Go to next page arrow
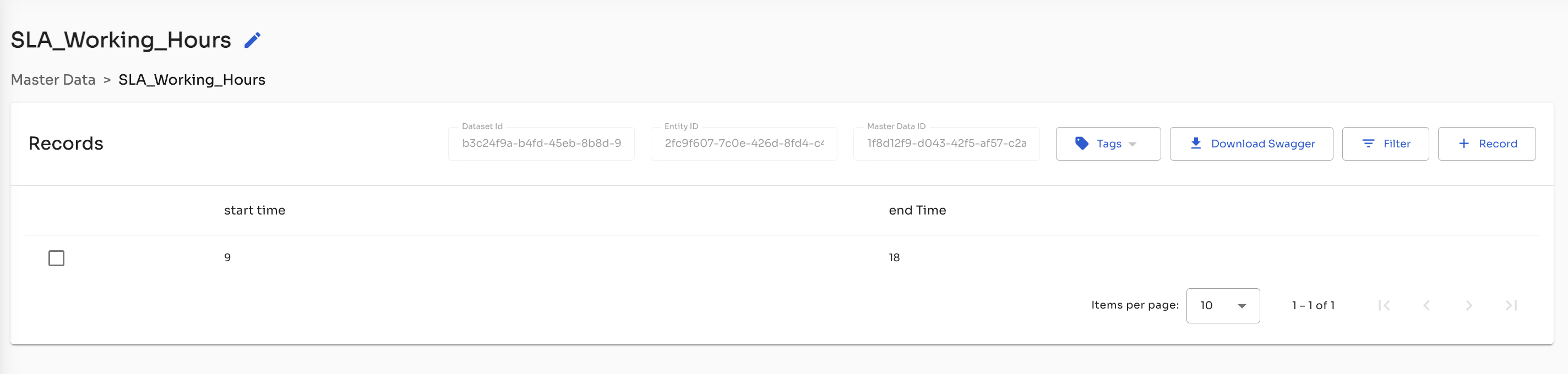 pyautogui.click(x=1469, y=305)
